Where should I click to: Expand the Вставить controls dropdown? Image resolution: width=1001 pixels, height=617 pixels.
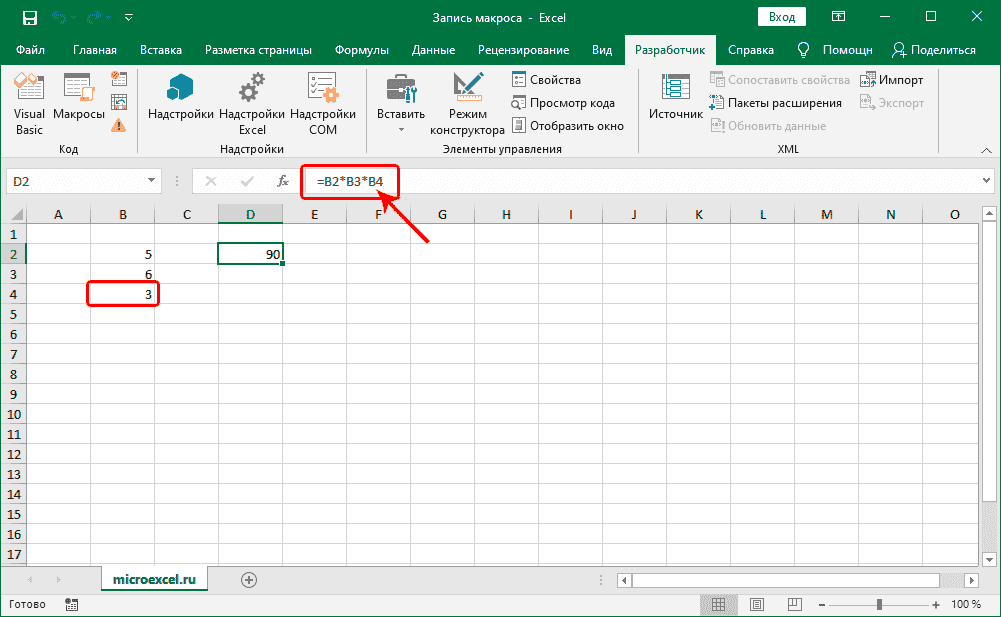[x=401, y=129]
